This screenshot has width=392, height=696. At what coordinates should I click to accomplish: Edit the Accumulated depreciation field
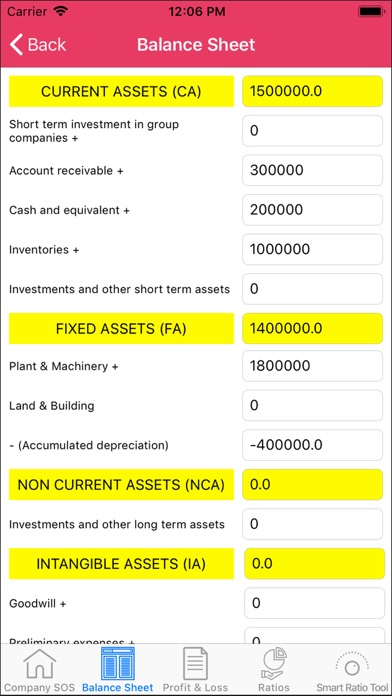(313, 445)
